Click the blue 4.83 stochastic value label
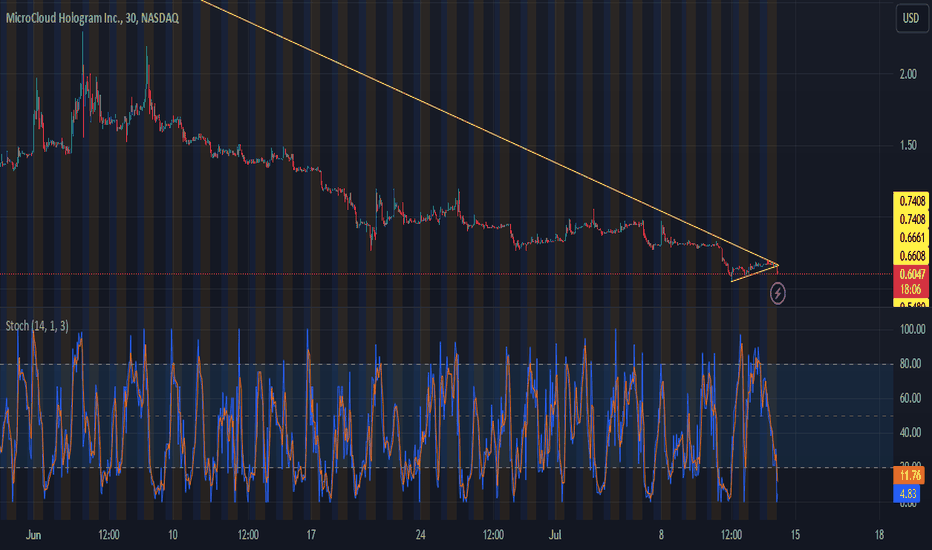Viewport: 932px width, 550px height. 908,494
